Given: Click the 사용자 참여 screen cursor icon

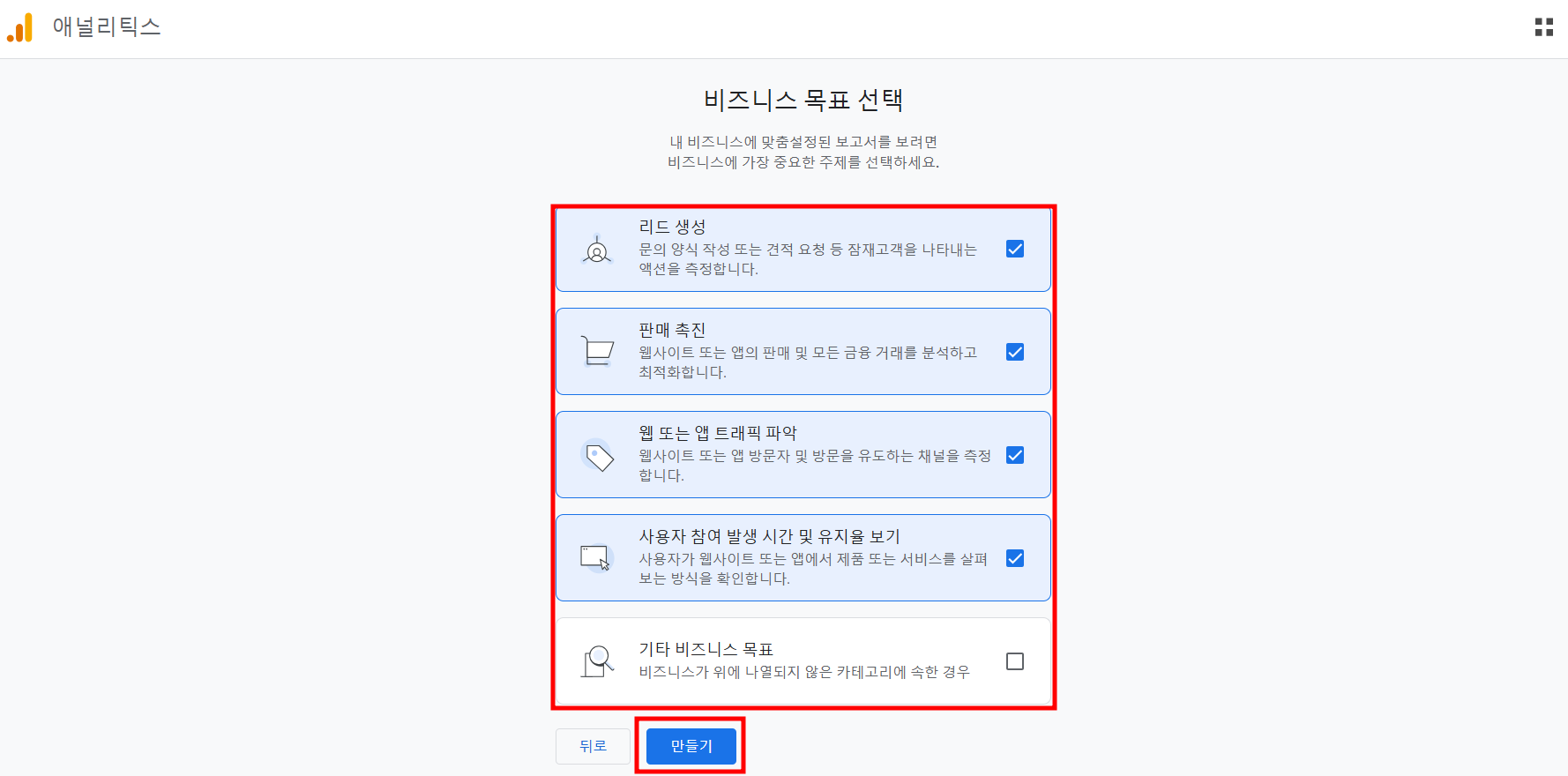Looking at the screenshot, I should pos(595,558).
